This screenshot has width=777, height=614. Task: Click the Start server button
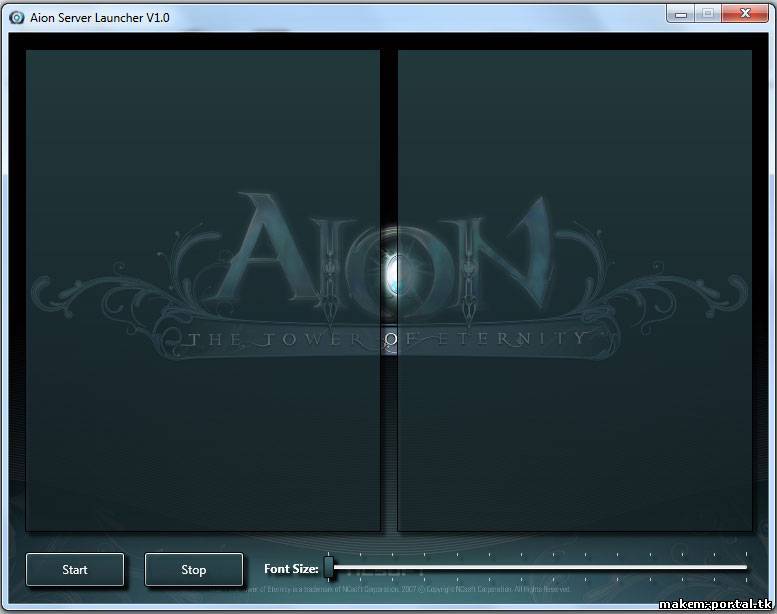(x=75, y=569)
